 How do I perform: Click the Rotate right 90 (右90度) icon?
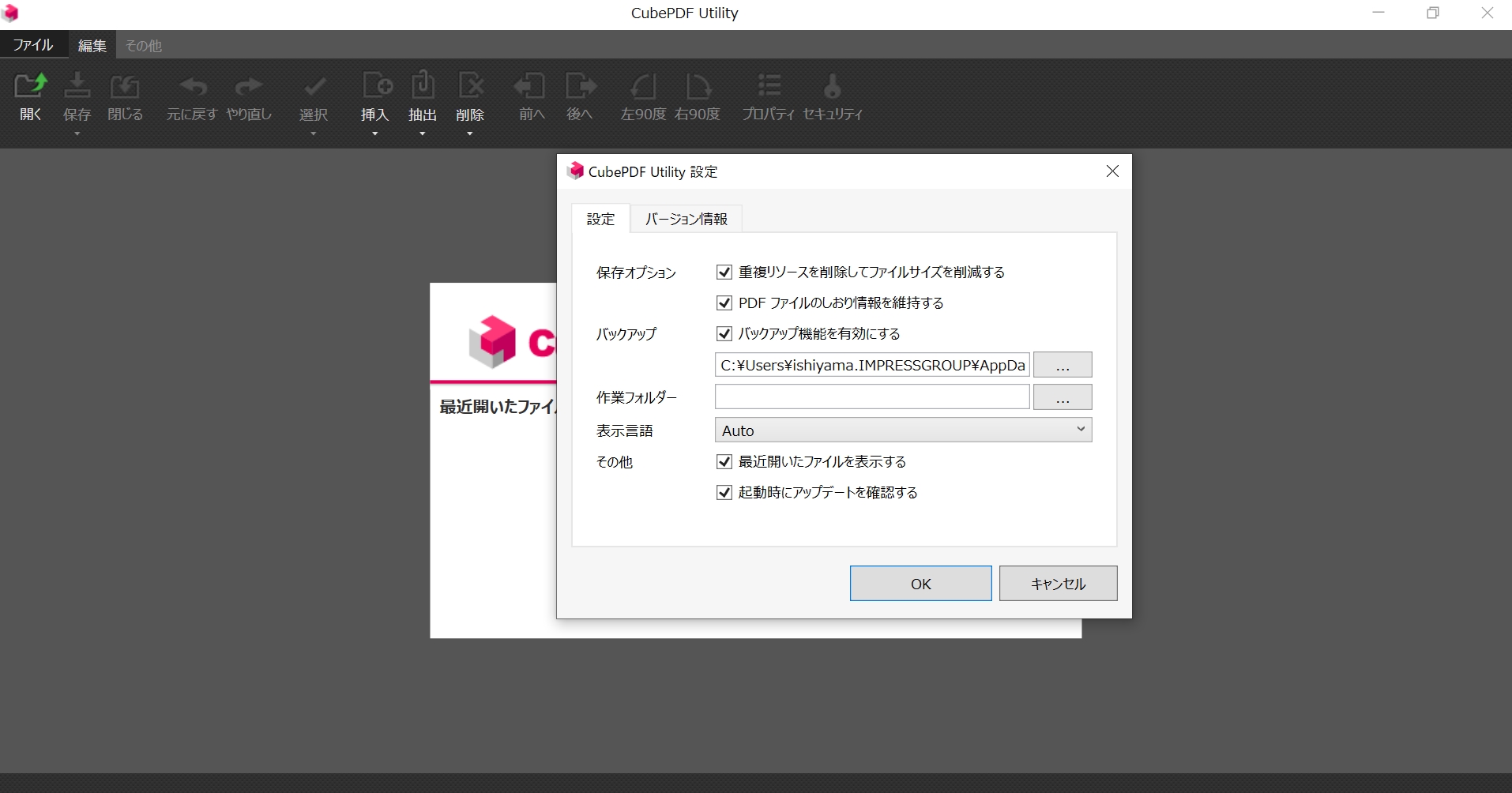pyautogui.click(x=698, y=85)
